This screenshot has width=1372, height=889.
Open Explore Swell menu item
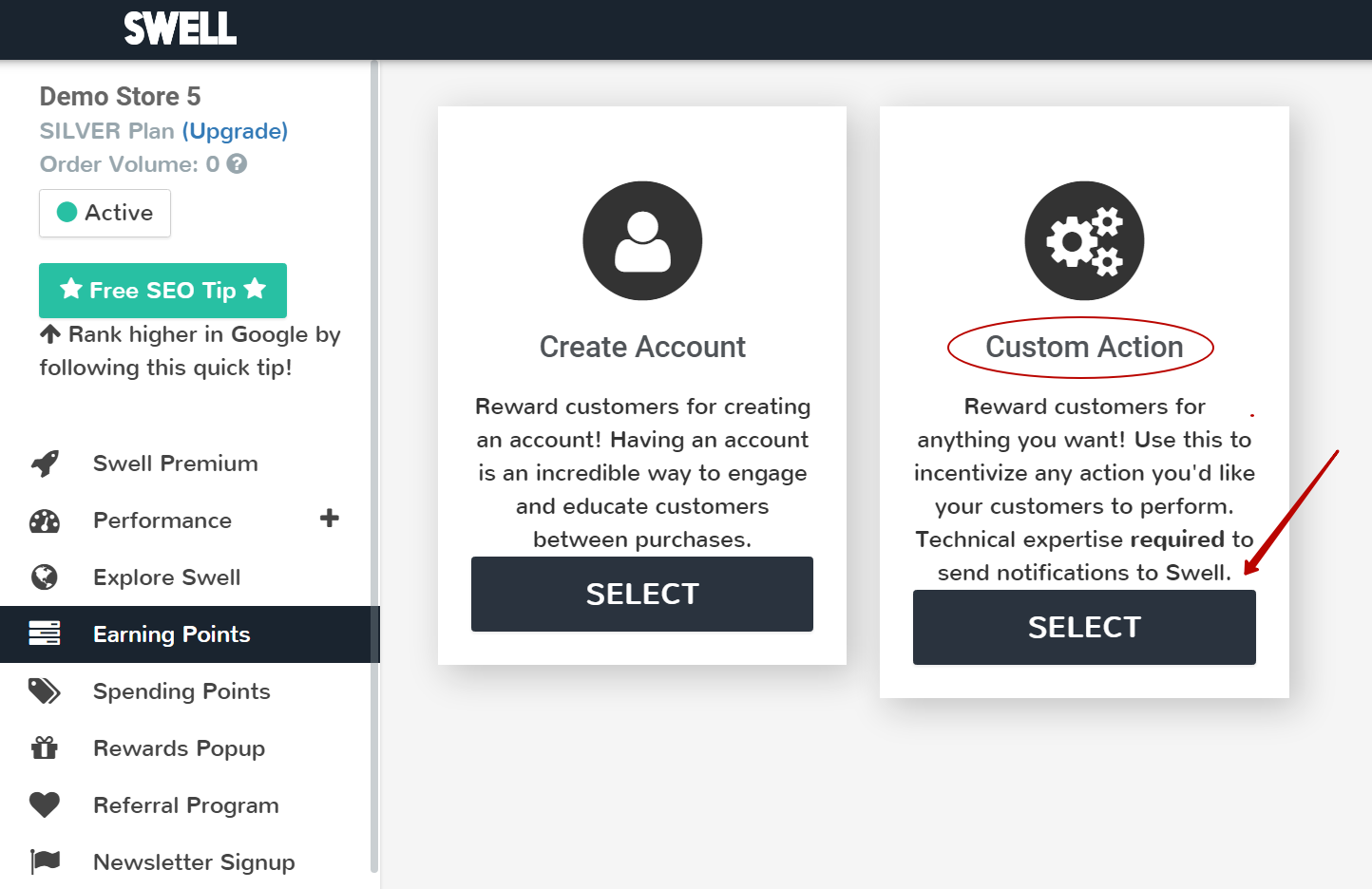[x=167, y=577]
